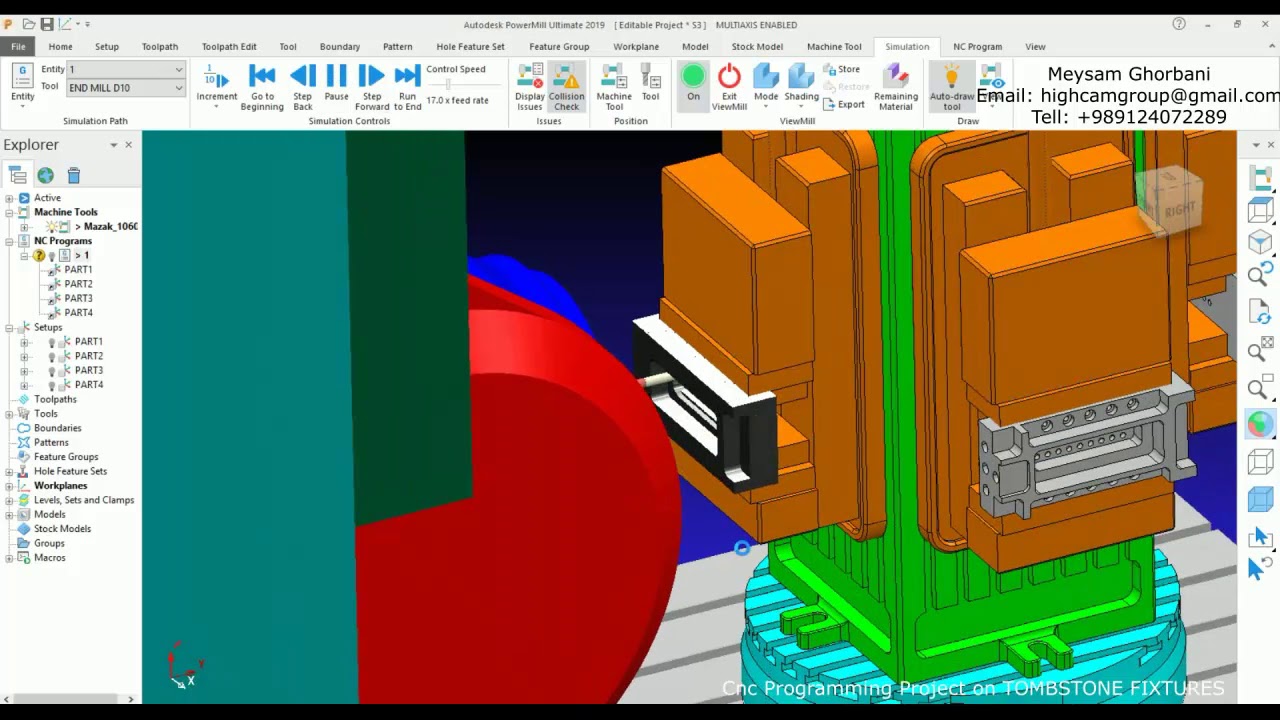This screenshot has height=720, width=1280.
Task: Open the Stock Model tab
Action: [x=757, y=46]
